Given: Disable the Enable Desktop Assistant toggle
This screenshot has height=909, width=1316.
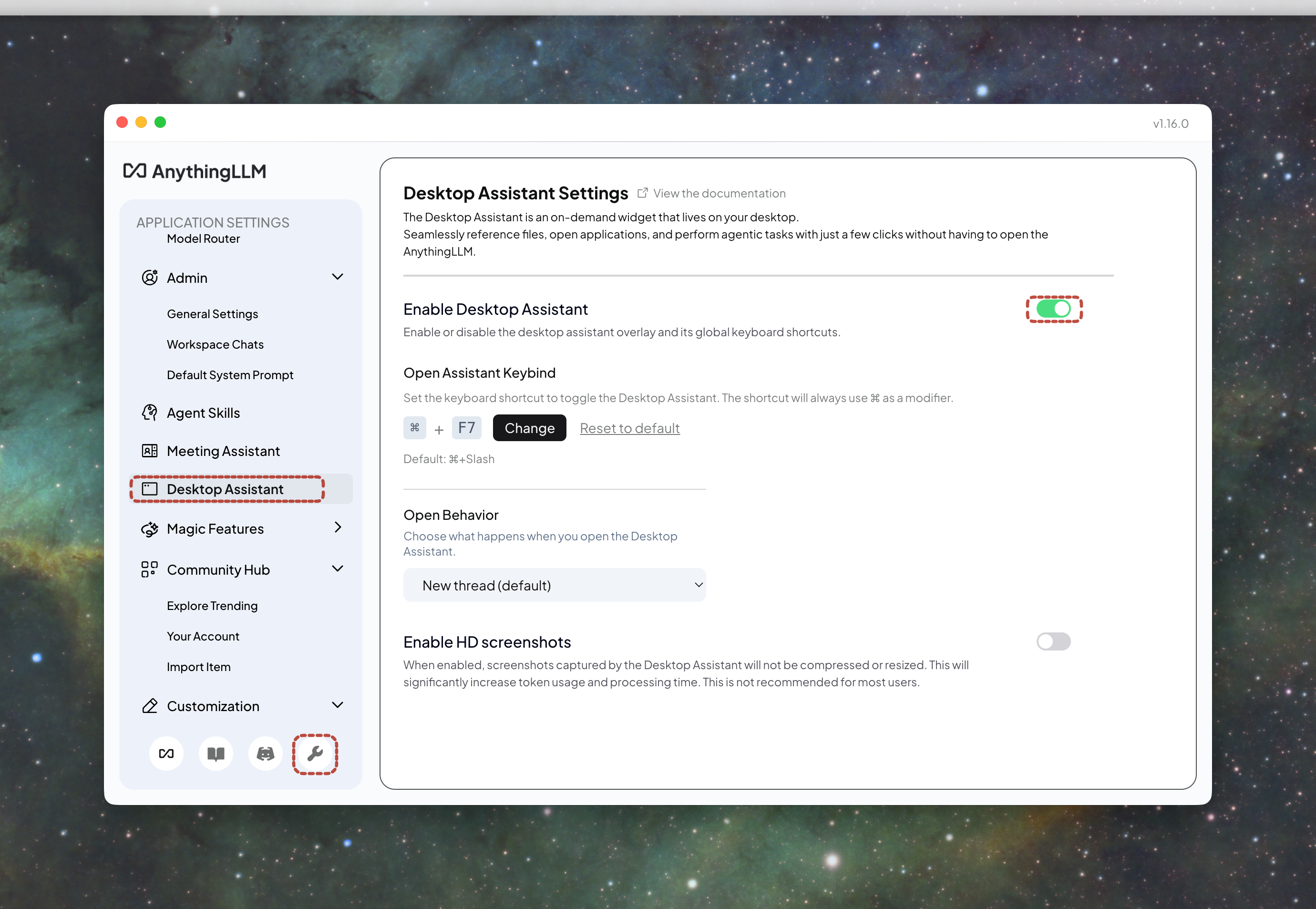Looking at the screenshot, I should pyautogui.click(x=1053, y=309).
